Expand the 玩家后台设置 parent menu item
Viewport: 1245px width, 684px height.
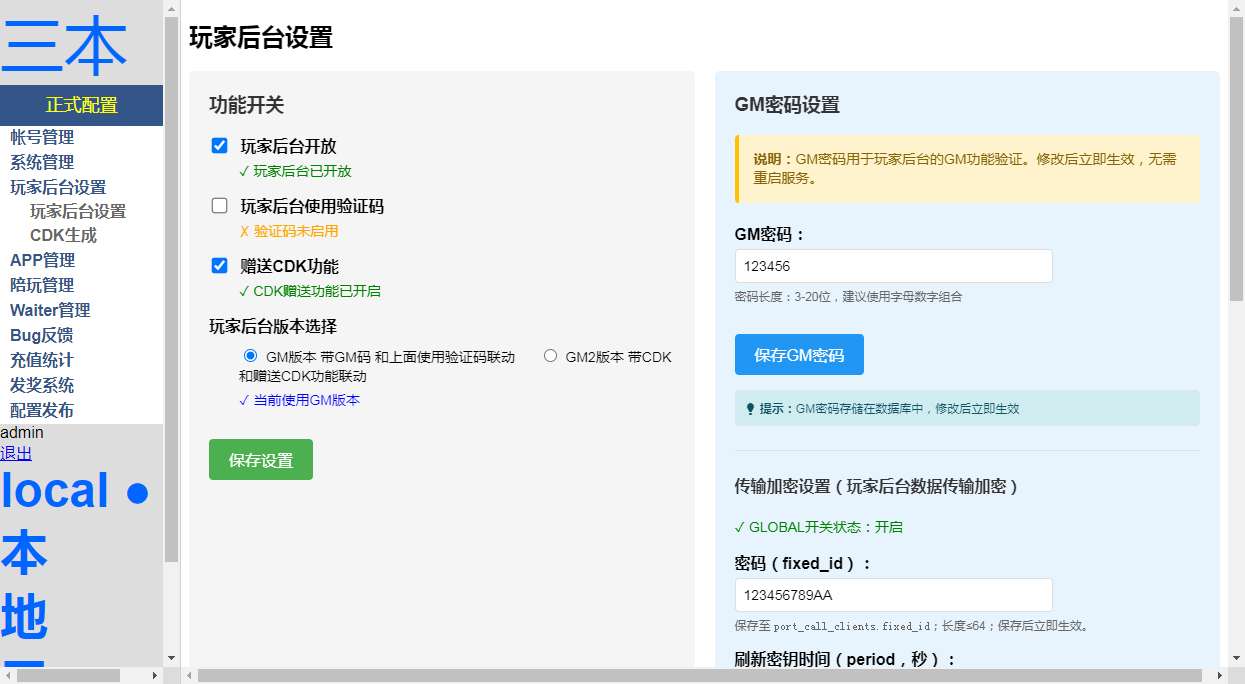[x=58, y=187]
